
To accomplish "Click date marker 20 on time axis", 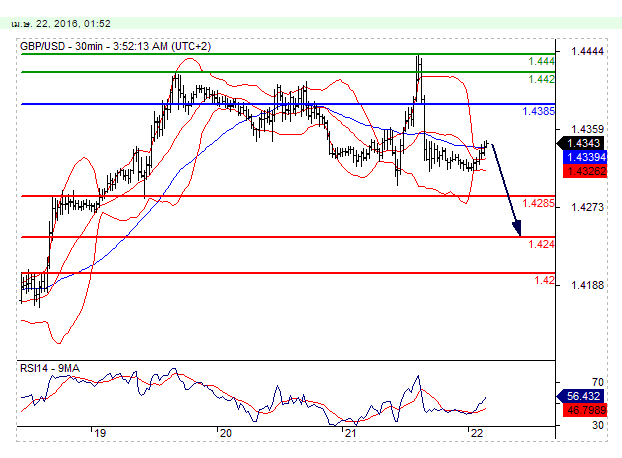I will tap(225, 434).
